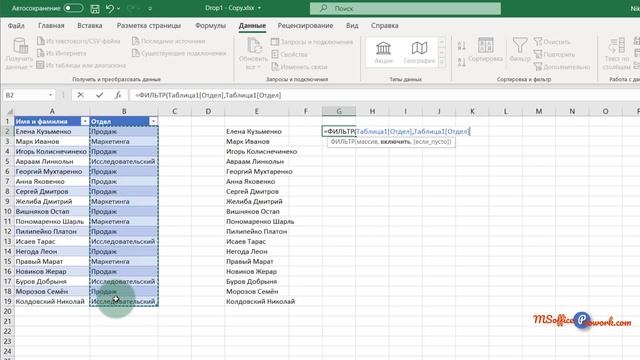Click the Обновить все icon
This screenshot has width=640, height=360.
254,46
